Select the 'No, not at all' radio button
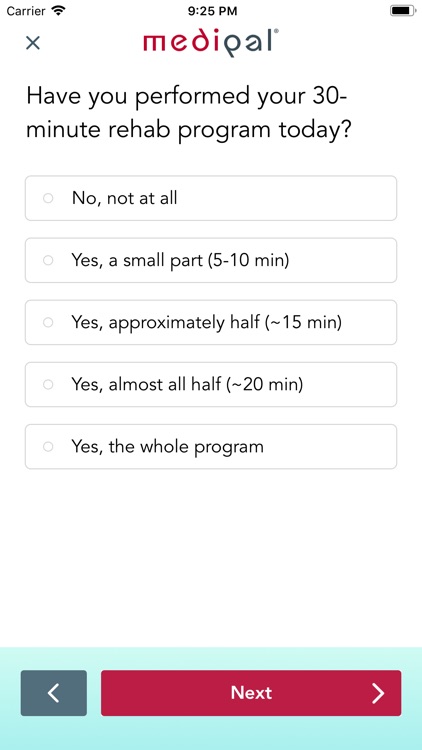 [x=48, y=198]
